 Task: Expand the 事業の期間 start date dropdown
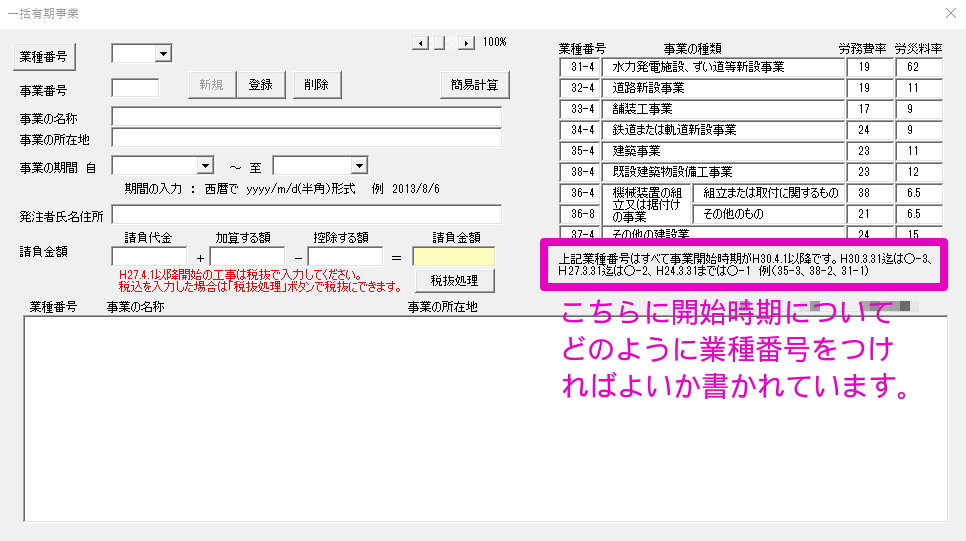[206, 165]
